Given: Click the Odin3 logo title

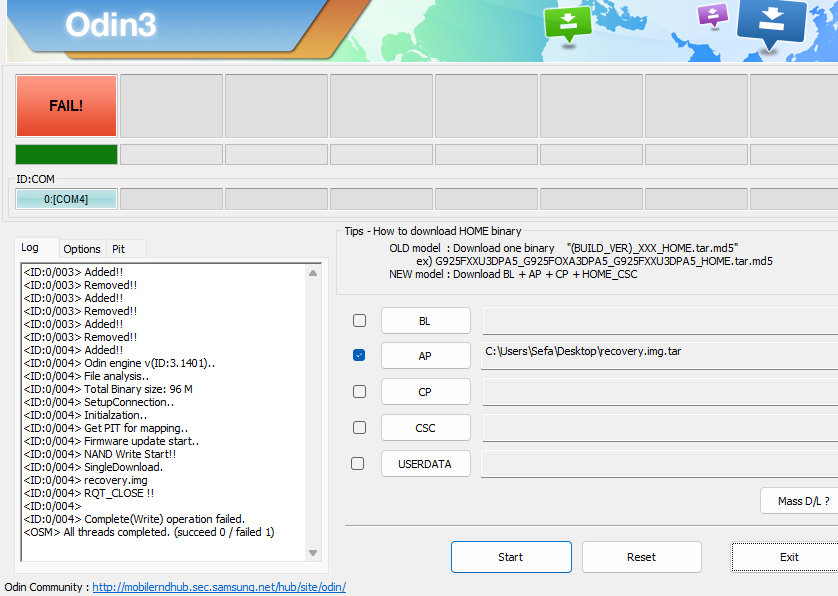Looking at the screenshot, I should click(x=111, y=25).
